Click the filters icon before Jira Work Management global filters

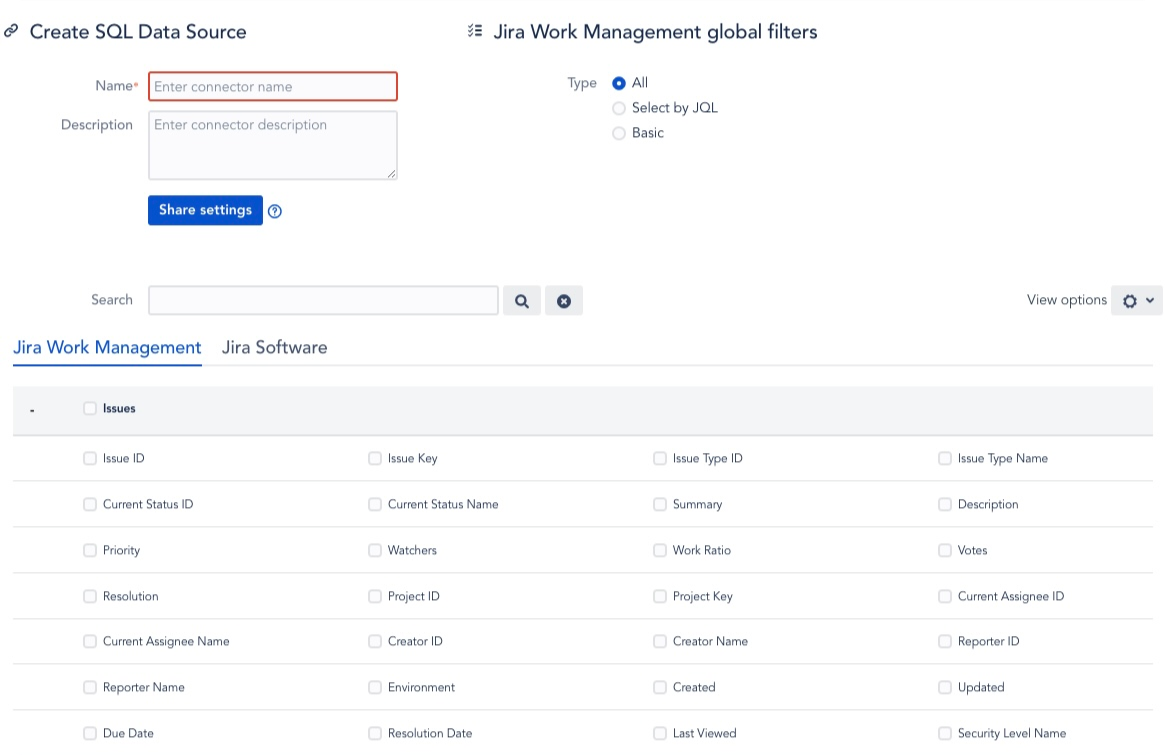tap(474, 31)
